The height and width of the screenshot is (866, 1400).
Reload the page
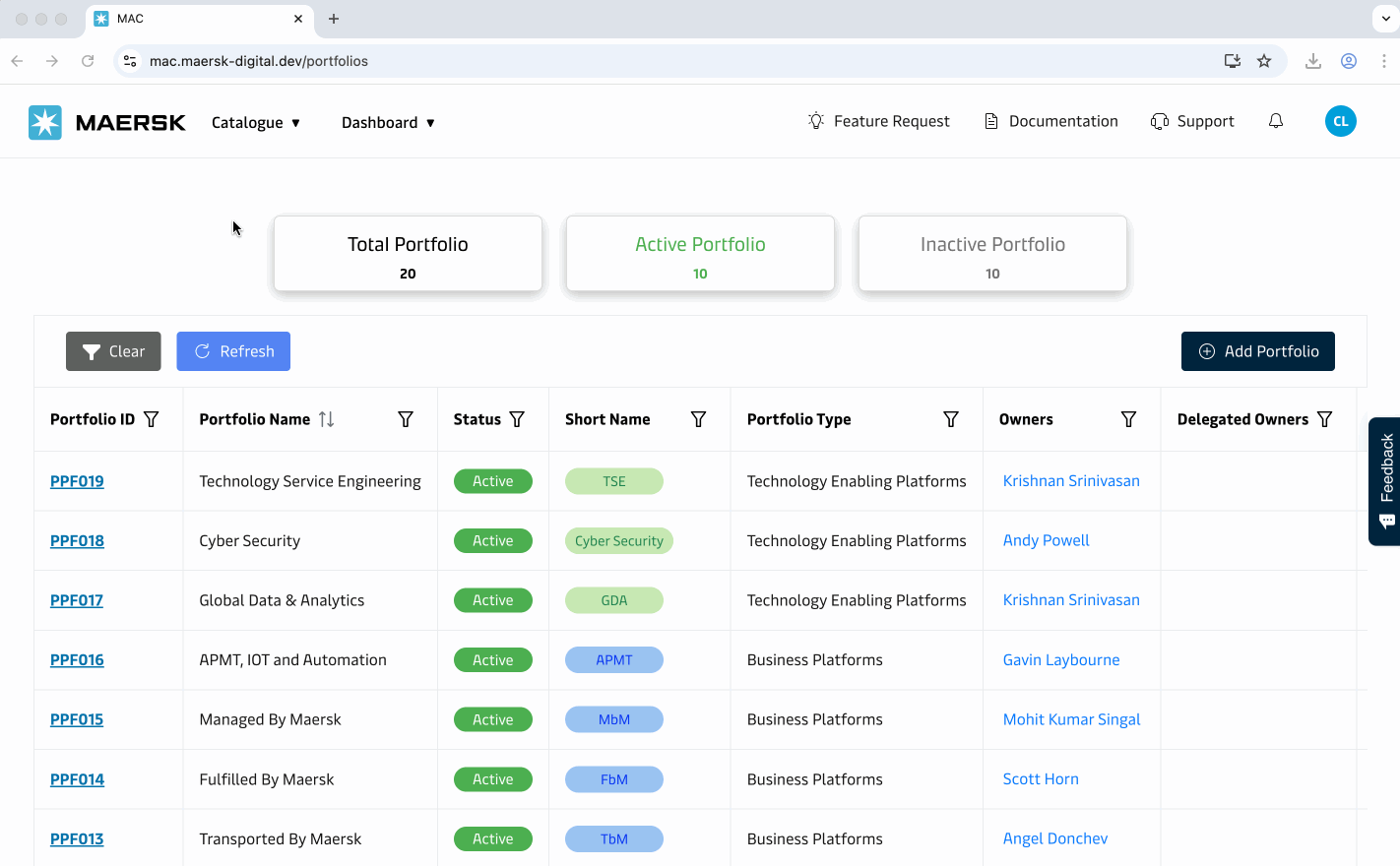(88, 61)
